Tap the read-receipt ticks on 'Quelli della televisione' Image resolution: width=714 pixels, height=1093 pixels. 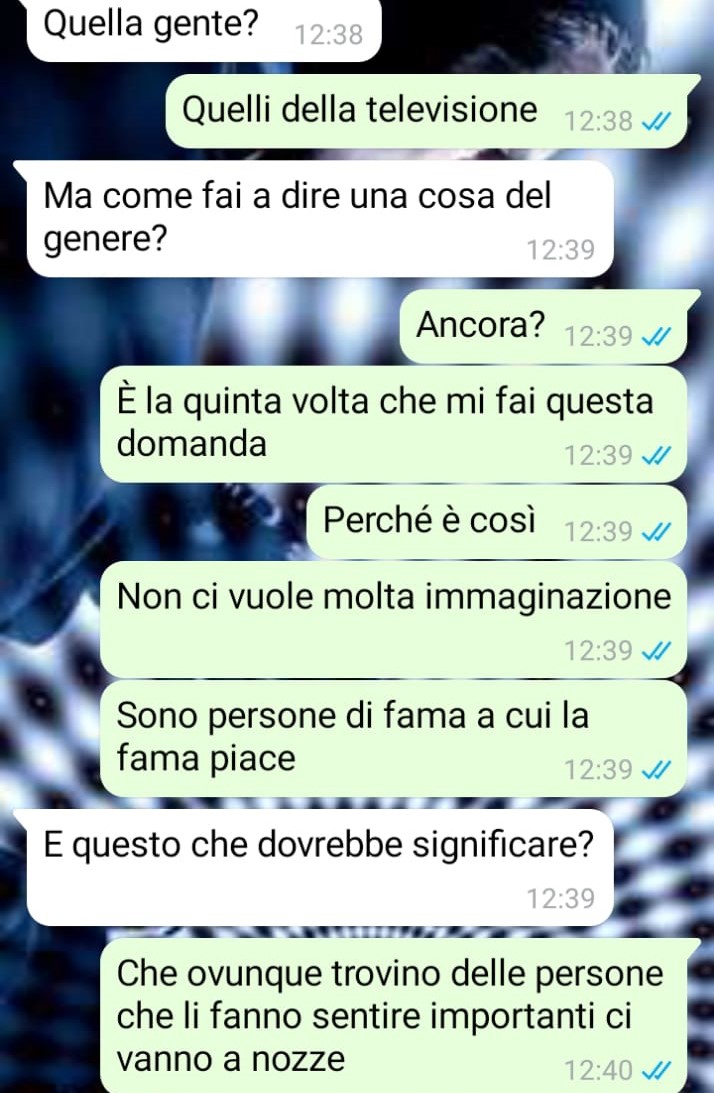pos(655,122)
